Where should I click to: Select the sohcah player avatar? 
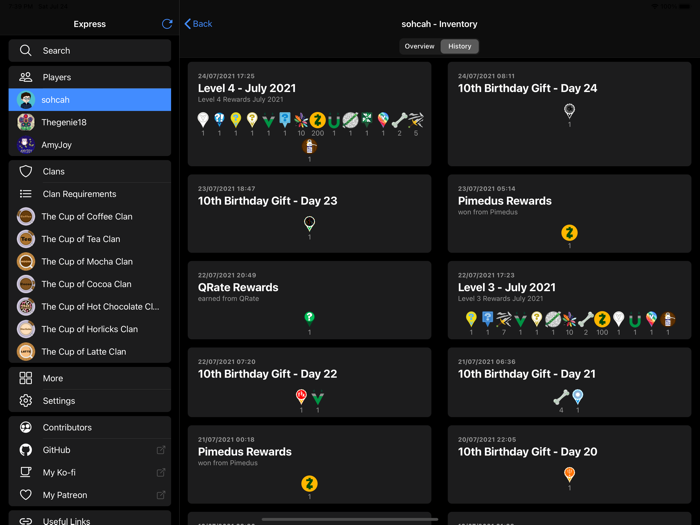click(x=26, y=100)
